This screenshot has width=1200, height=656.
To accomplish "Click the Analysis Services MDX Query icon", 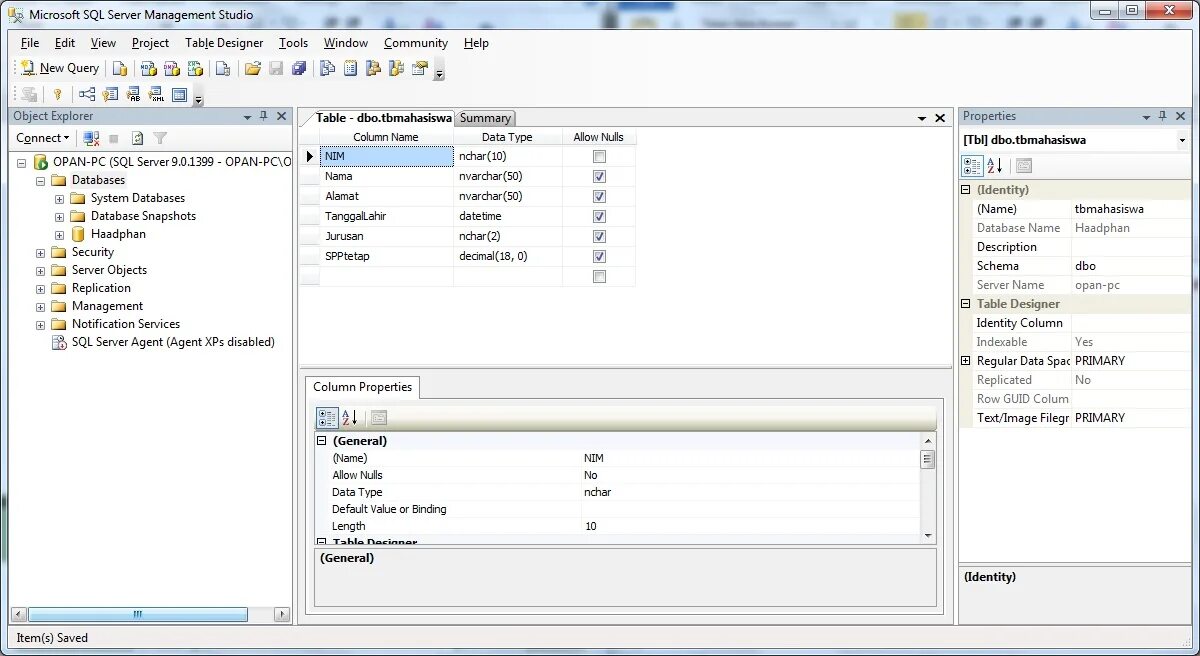I will coord(148,68).
